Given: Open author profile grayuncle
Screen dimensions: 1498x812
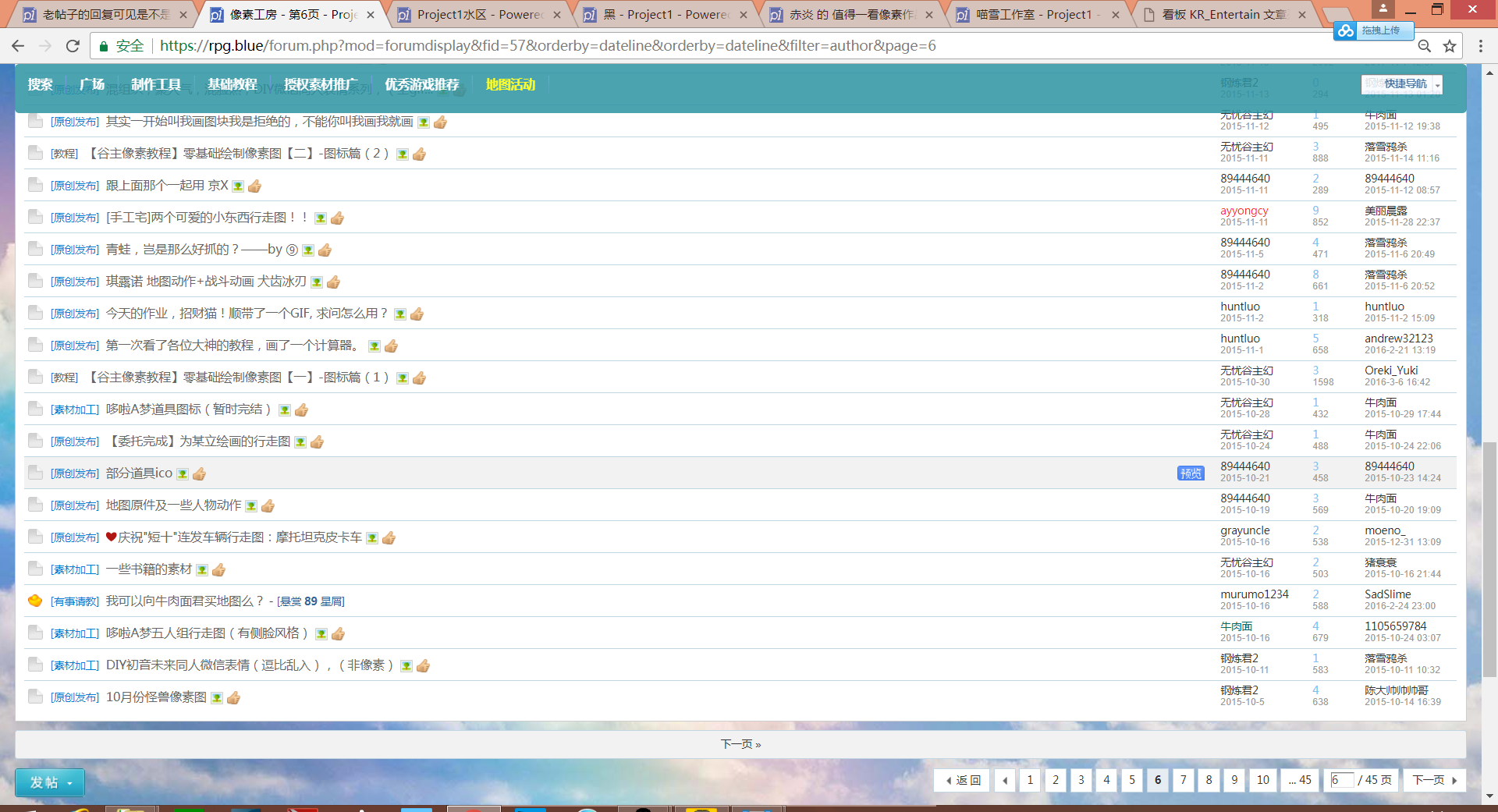Looking at the screenshot, I should (1245, 530).
